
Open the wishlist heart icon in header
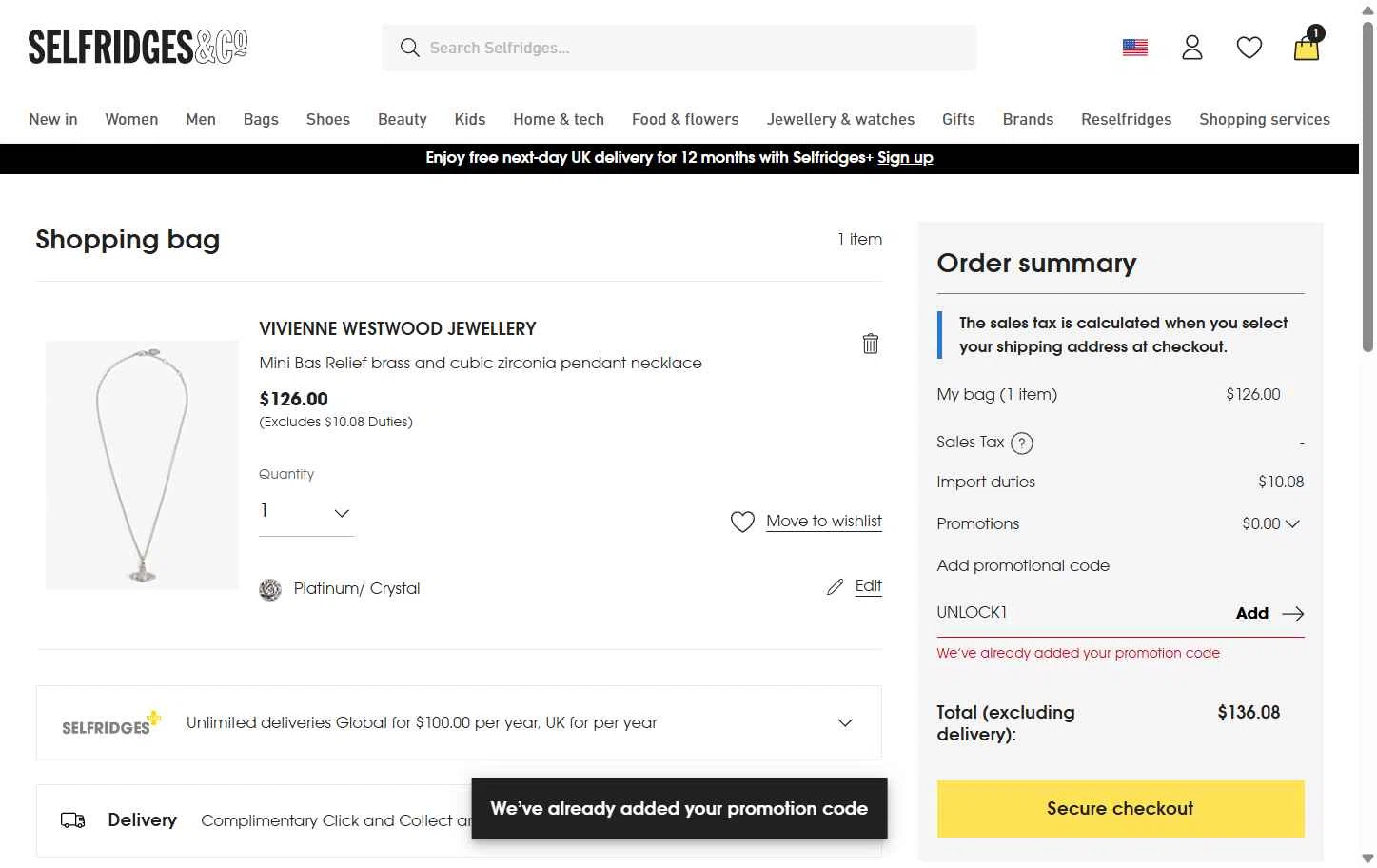[1249, 48]
